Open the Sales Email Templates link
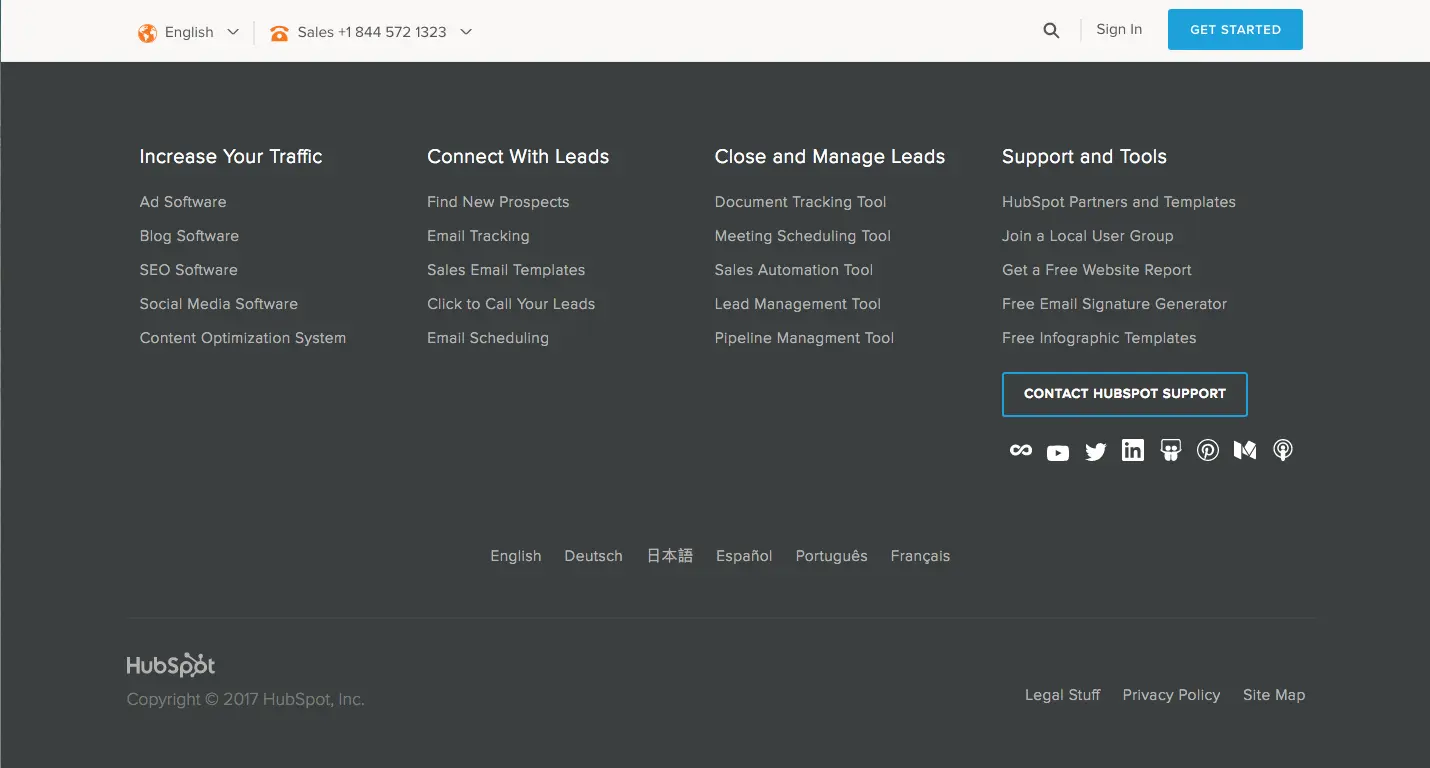Image resolution: width=1430 pixels, height=768 pixels. point(506,270)
